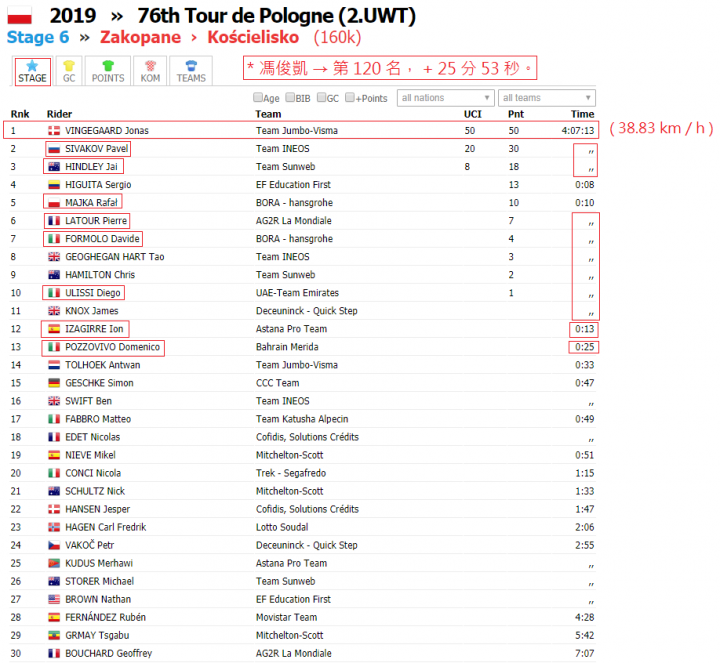Open AG2R La Mondiale team in row 6
This screenshot has width=720, height=663.
(x=293, y=221)
